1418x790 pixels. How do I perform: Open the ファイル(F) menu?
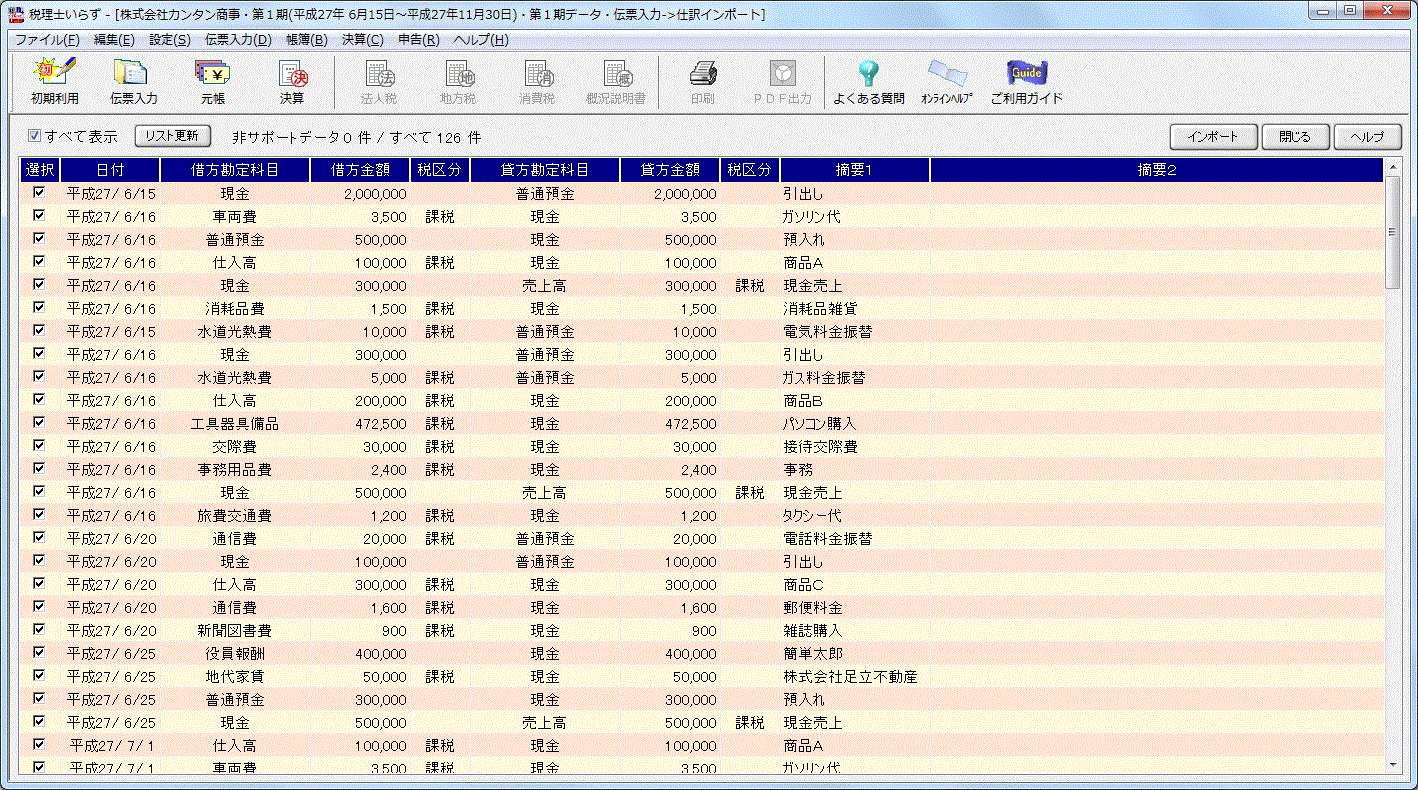coord(47,40)
